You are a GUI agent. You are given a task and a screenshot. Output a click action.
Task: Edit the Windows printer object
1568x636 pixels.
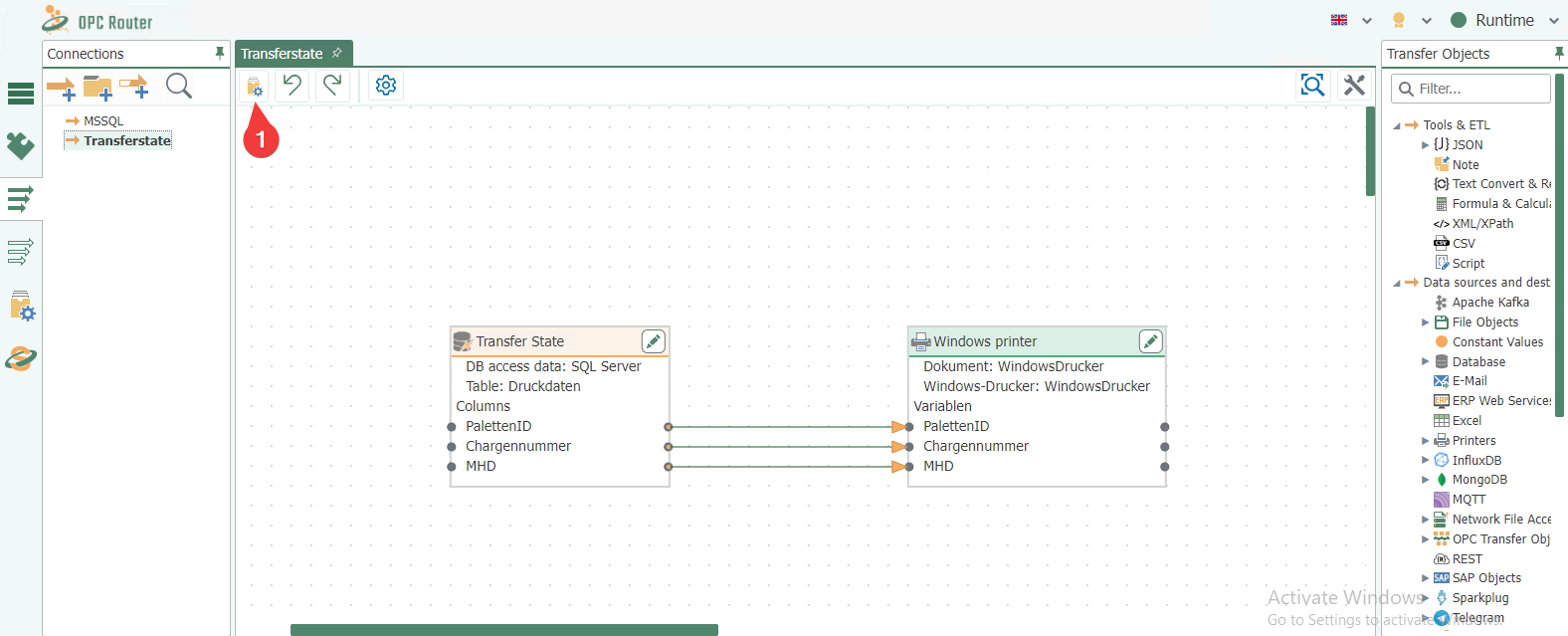tap(1150, 341)
